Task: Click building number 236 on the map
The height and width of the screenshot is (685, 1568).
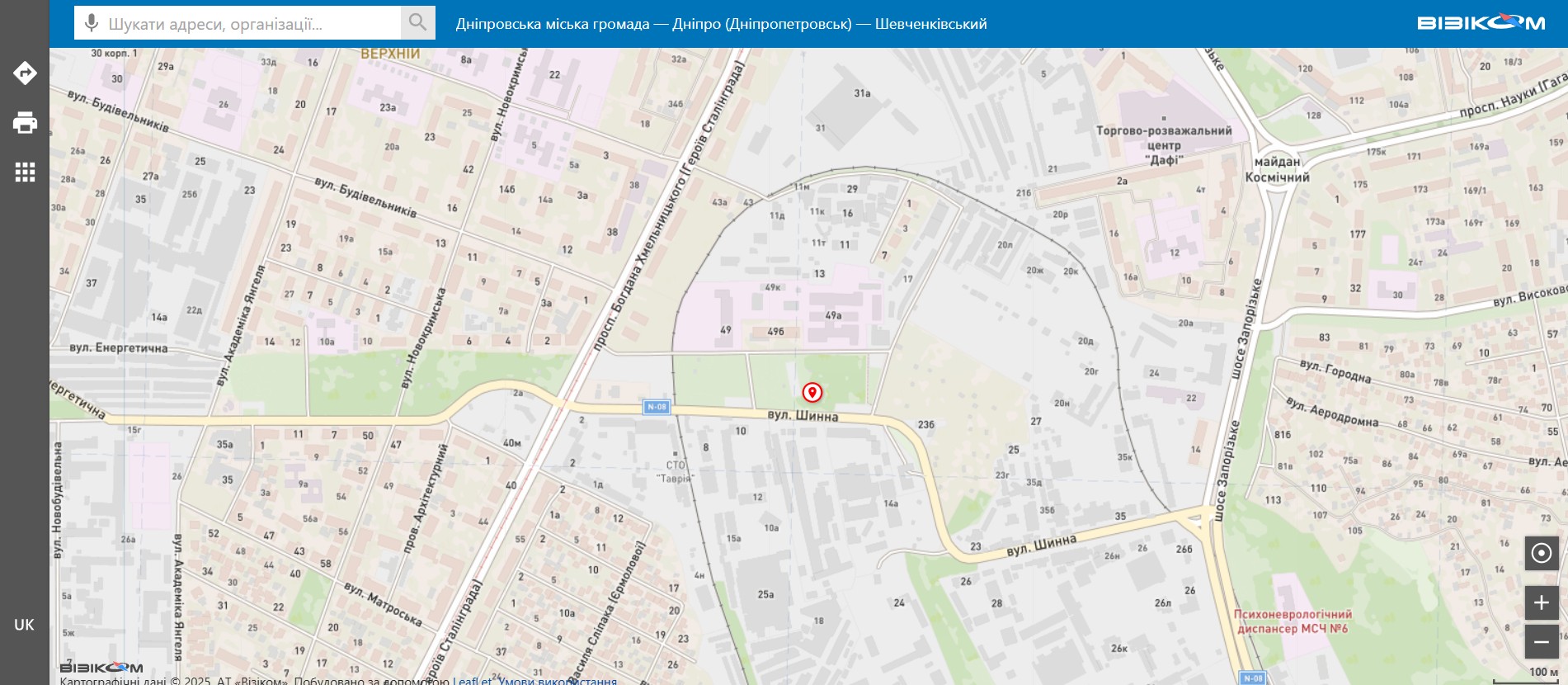Action: pyautogui.click(x=926, y=424)
